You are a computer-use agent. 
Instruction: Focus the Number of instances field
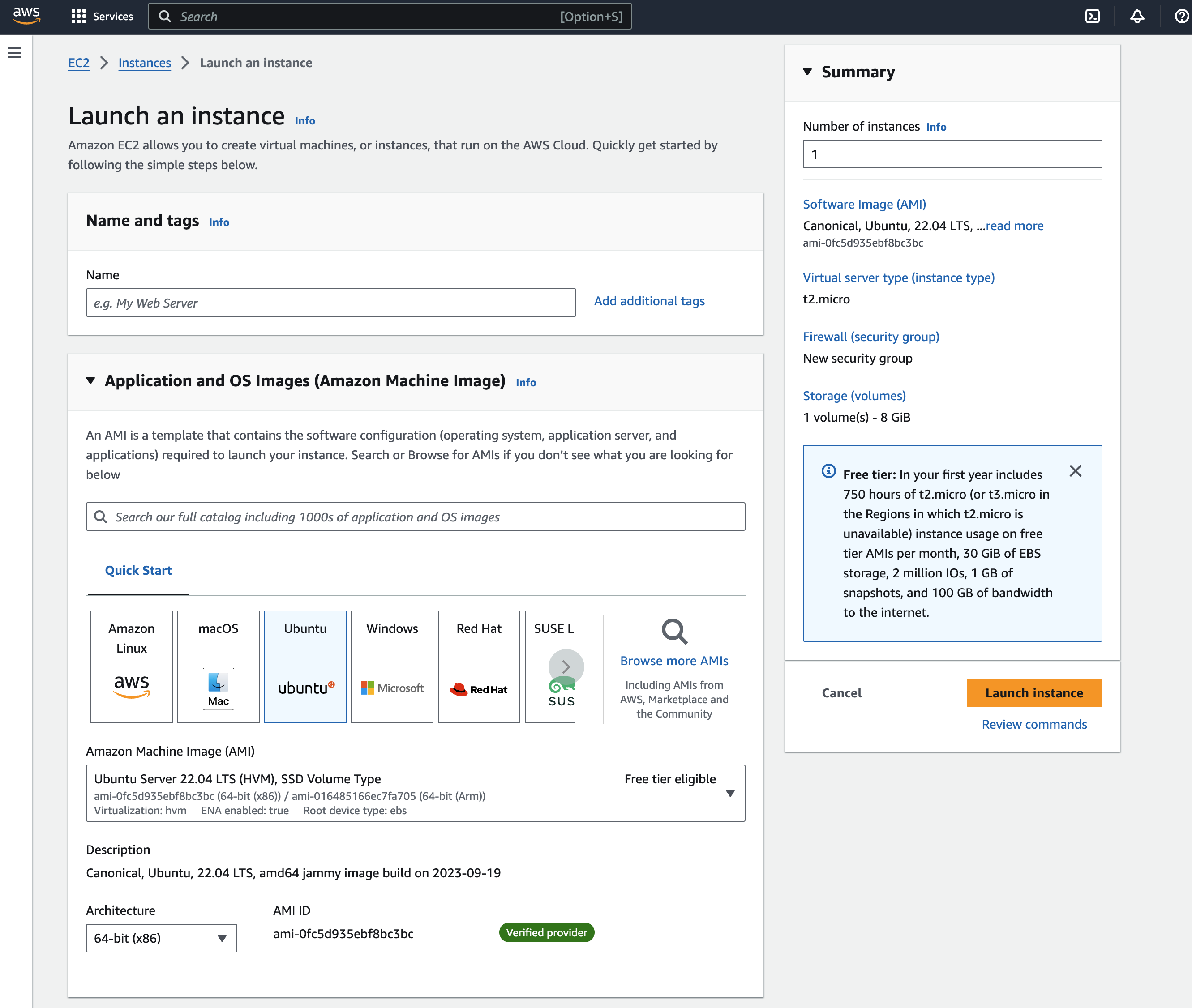tap(952, 154)
